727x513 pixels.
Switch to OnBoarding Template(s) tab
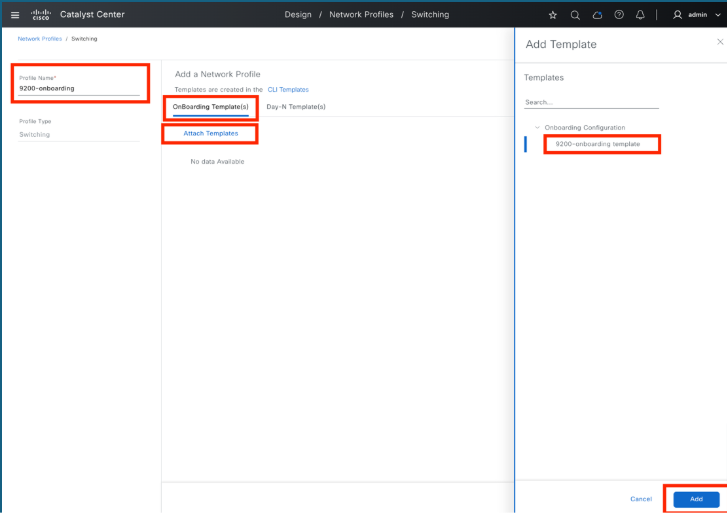210,107
